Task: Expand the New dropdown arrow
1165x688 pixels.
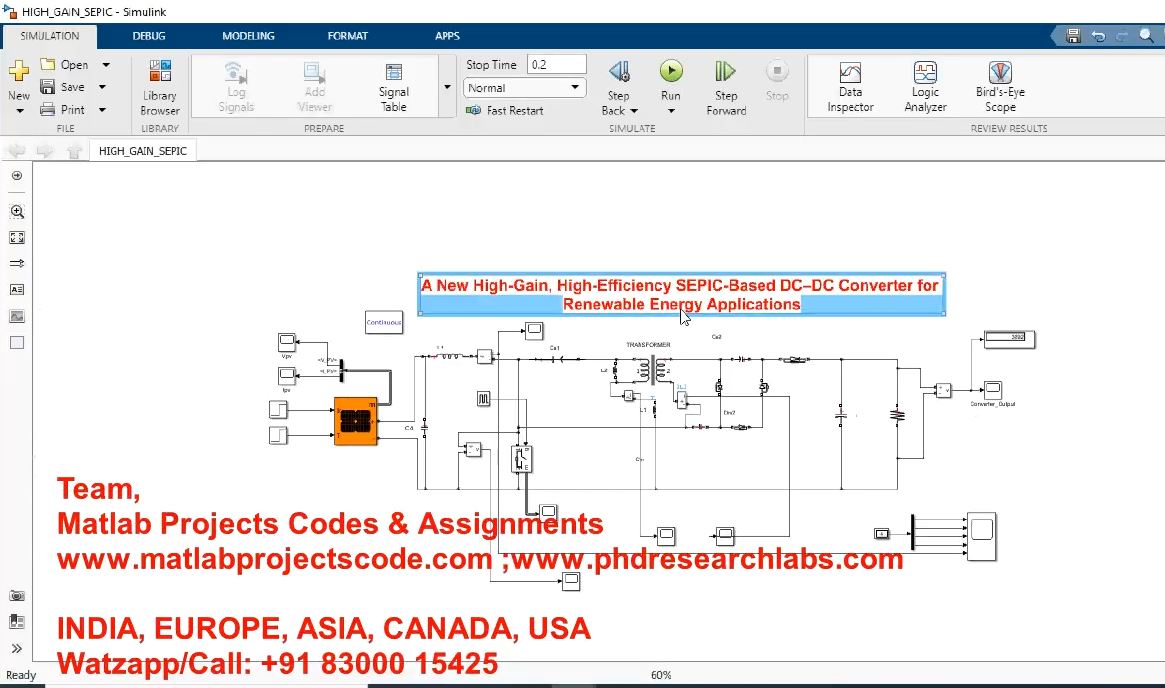Action: click(x=19, y=111)
